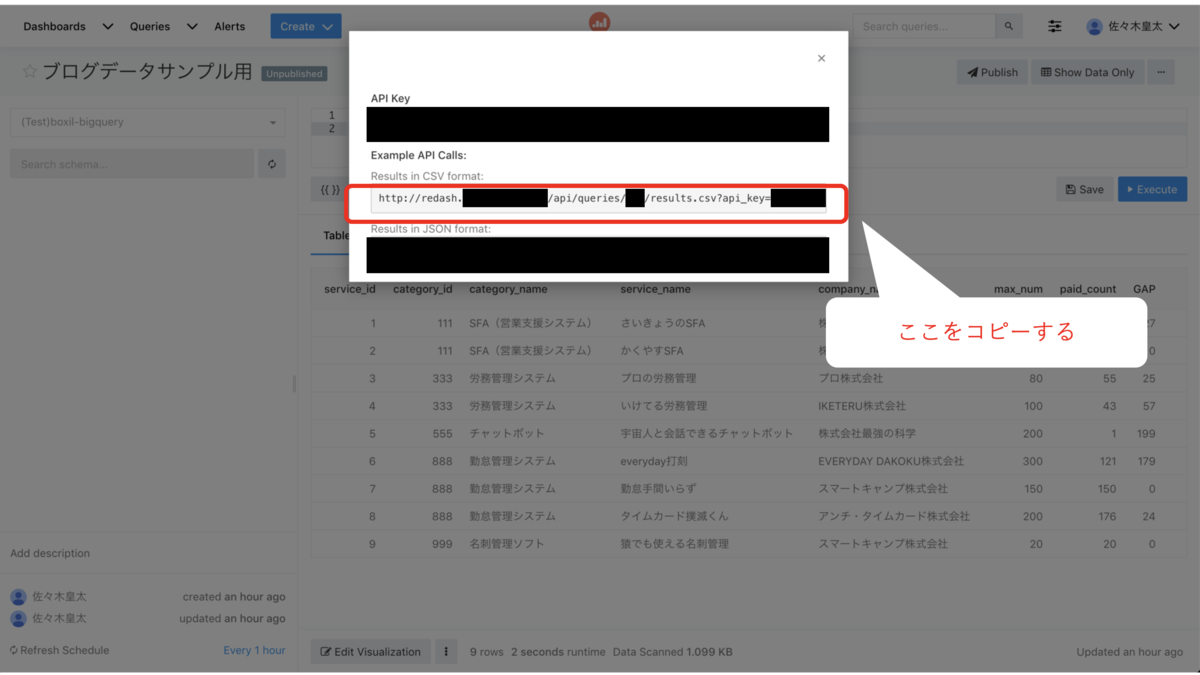Click the cell 勤怠手間いらず
This screenshot has width=1200, height=675.
(658, 489)
